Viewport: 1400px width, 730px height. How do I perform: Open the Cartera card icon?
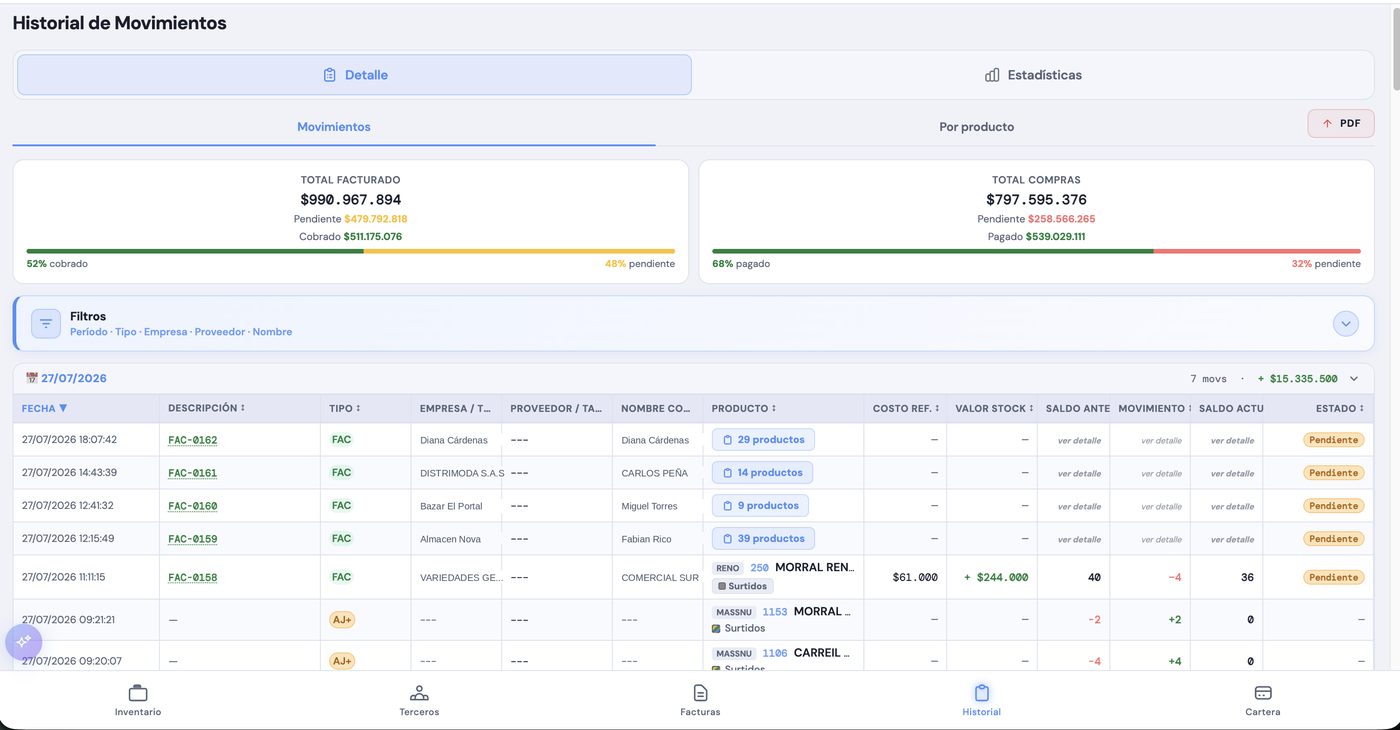(1263, 693)
